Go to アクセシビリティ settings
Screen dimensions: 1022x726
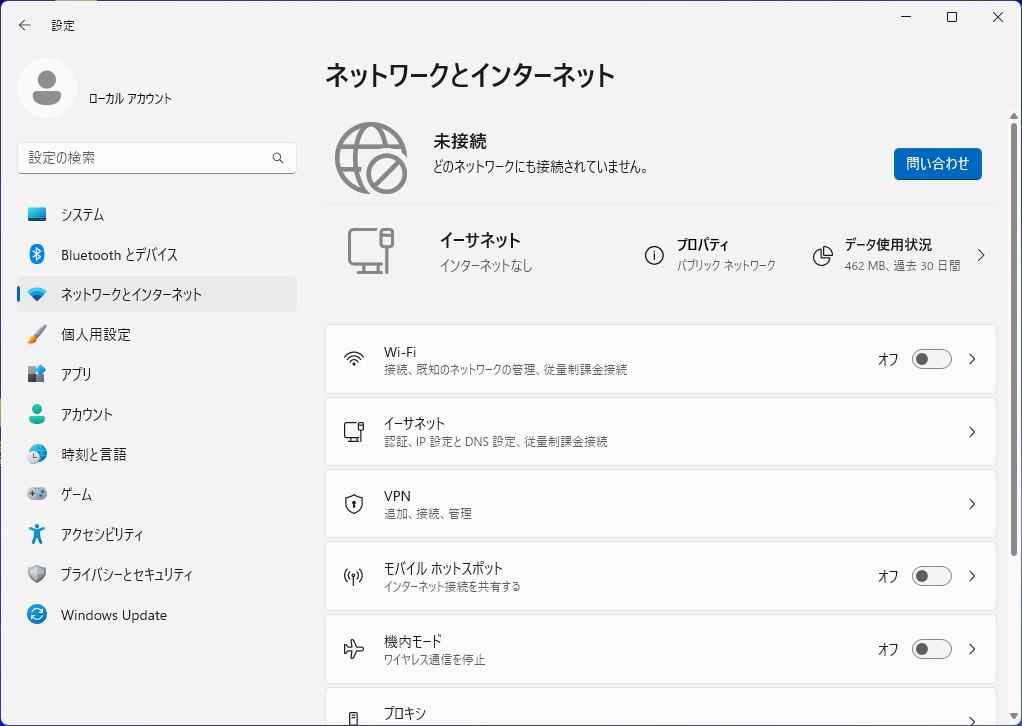coord(157,534)
